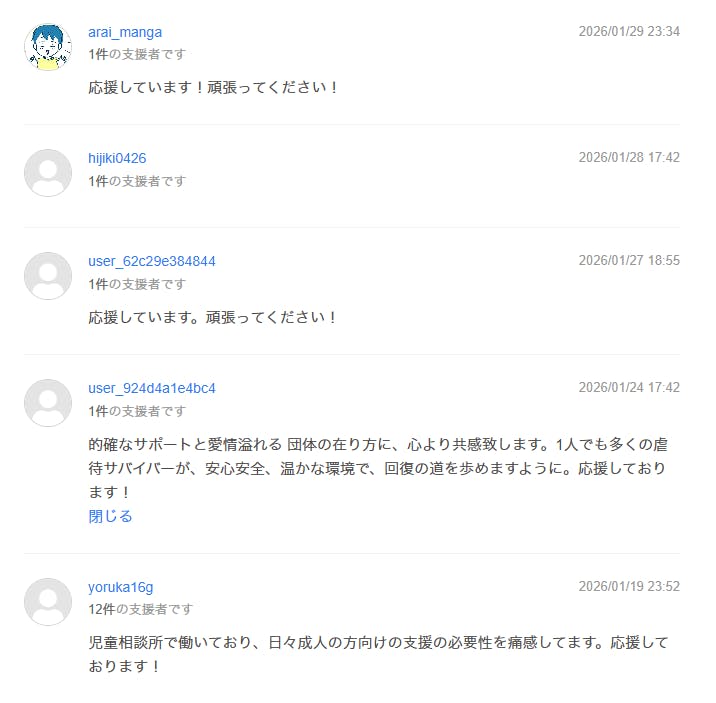The height and width of the screenshot is (703, 716).
Task: Click yoruka16g's 12件の支援者です label
Action: pos(141,609)
